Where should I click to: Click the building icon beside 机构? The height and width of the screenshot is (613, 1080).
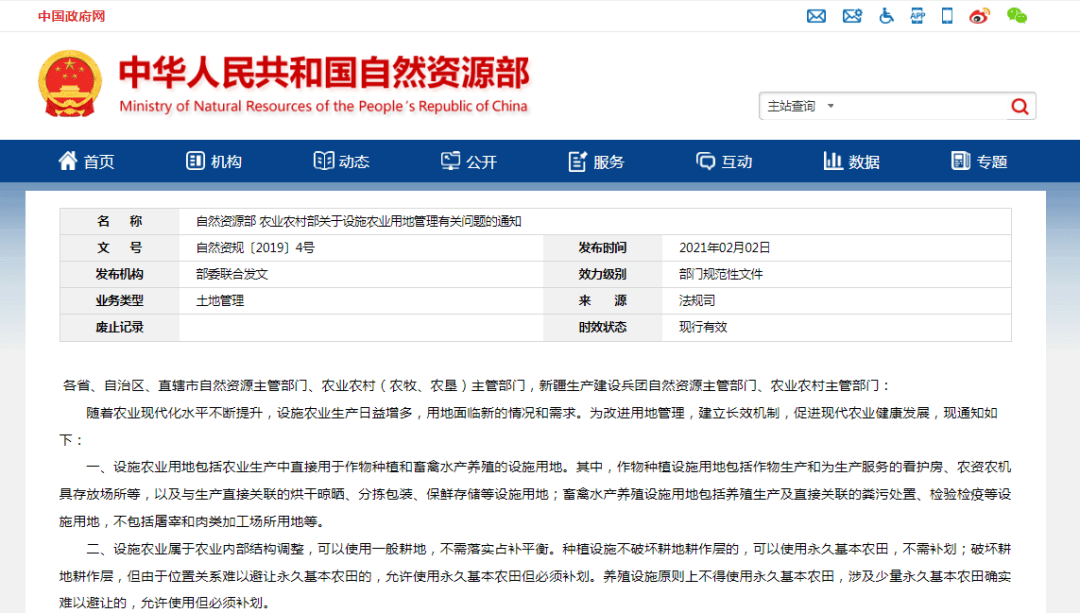pos(195,160)
